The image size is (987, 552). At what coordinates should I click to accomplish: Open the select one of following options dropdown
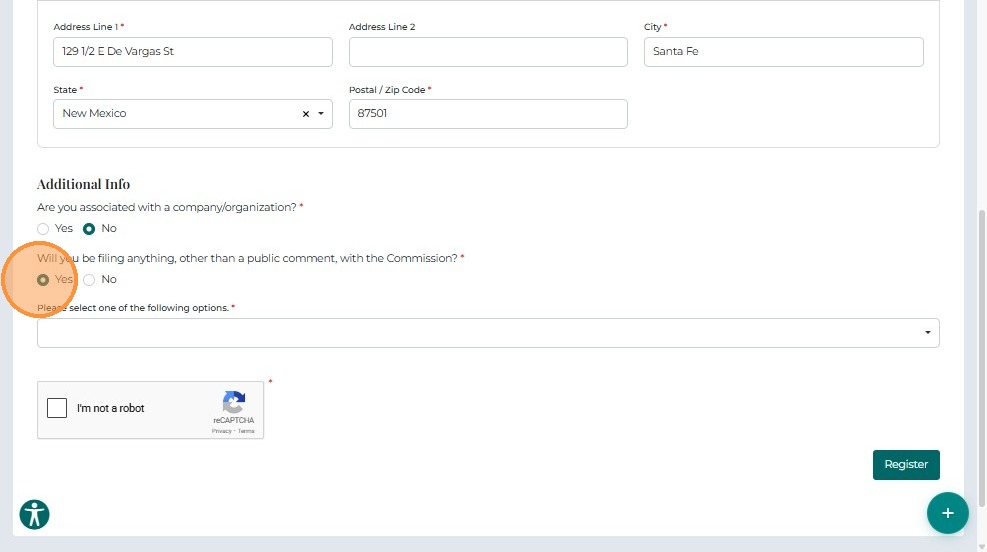488,333
